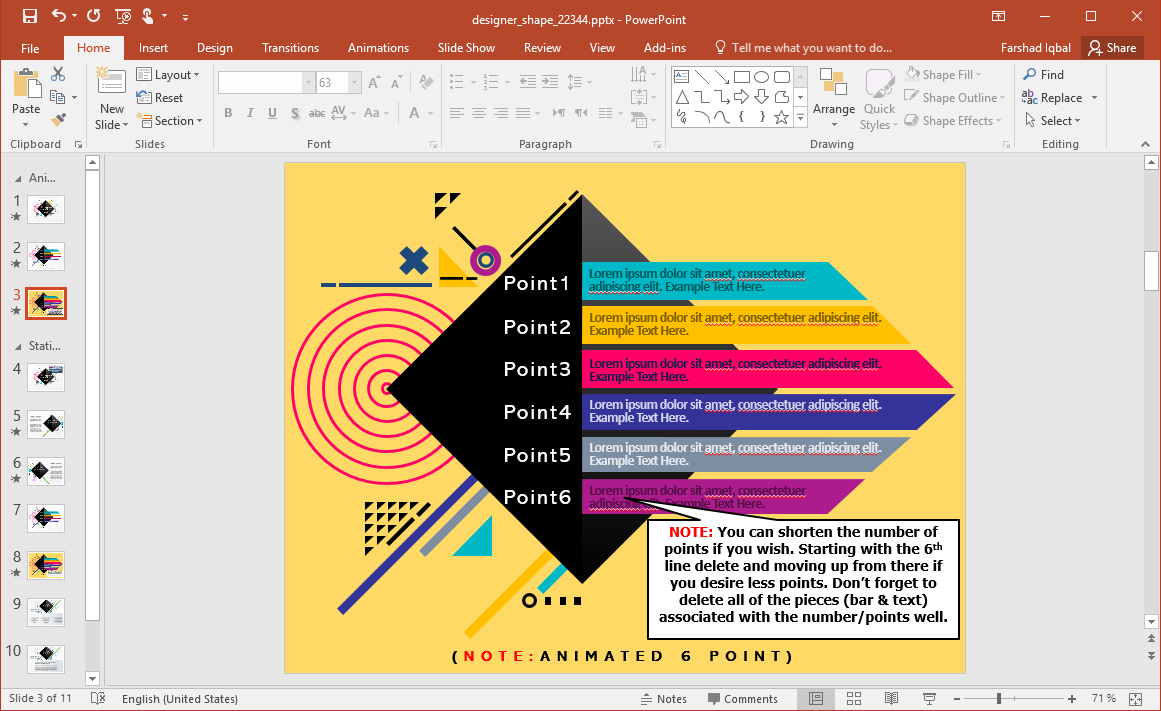Toggle the Comments pane
This screenshot has height=711, width=1161.
(x=742, y=699)
